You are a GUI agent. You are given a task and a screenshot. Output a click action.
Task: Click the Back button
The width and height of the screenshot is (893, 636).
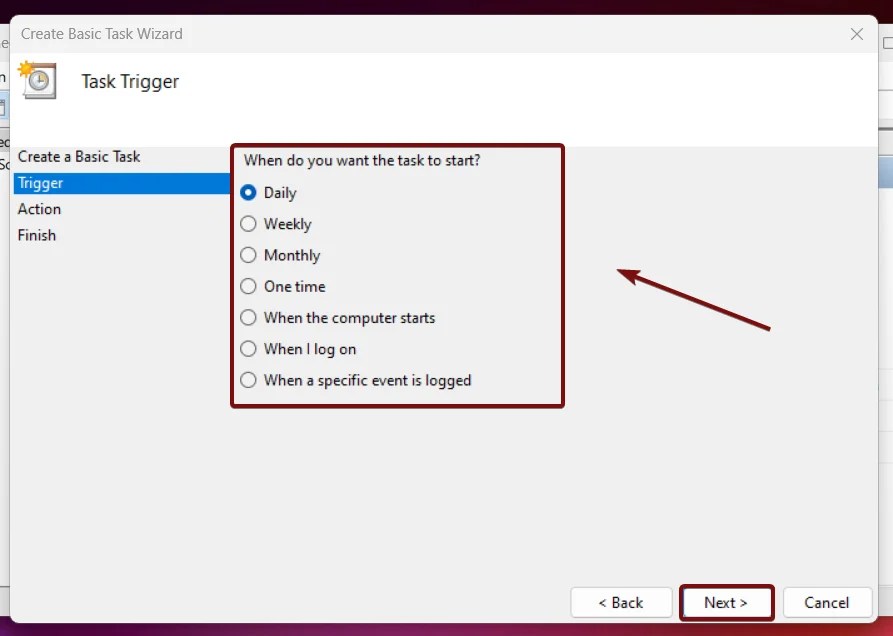point(621,602)
